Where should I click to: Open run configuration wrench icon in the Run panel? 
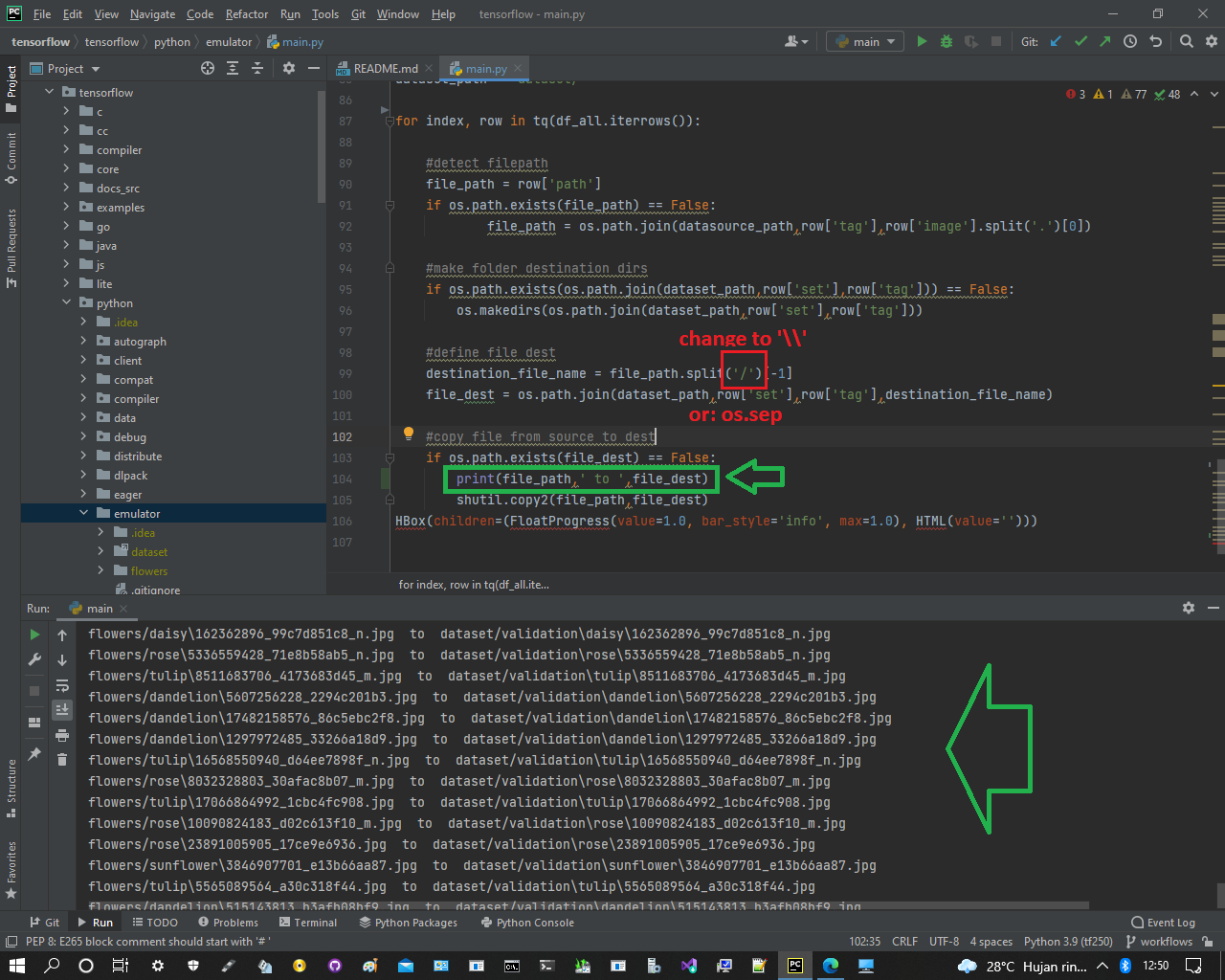tap(34, 659)
